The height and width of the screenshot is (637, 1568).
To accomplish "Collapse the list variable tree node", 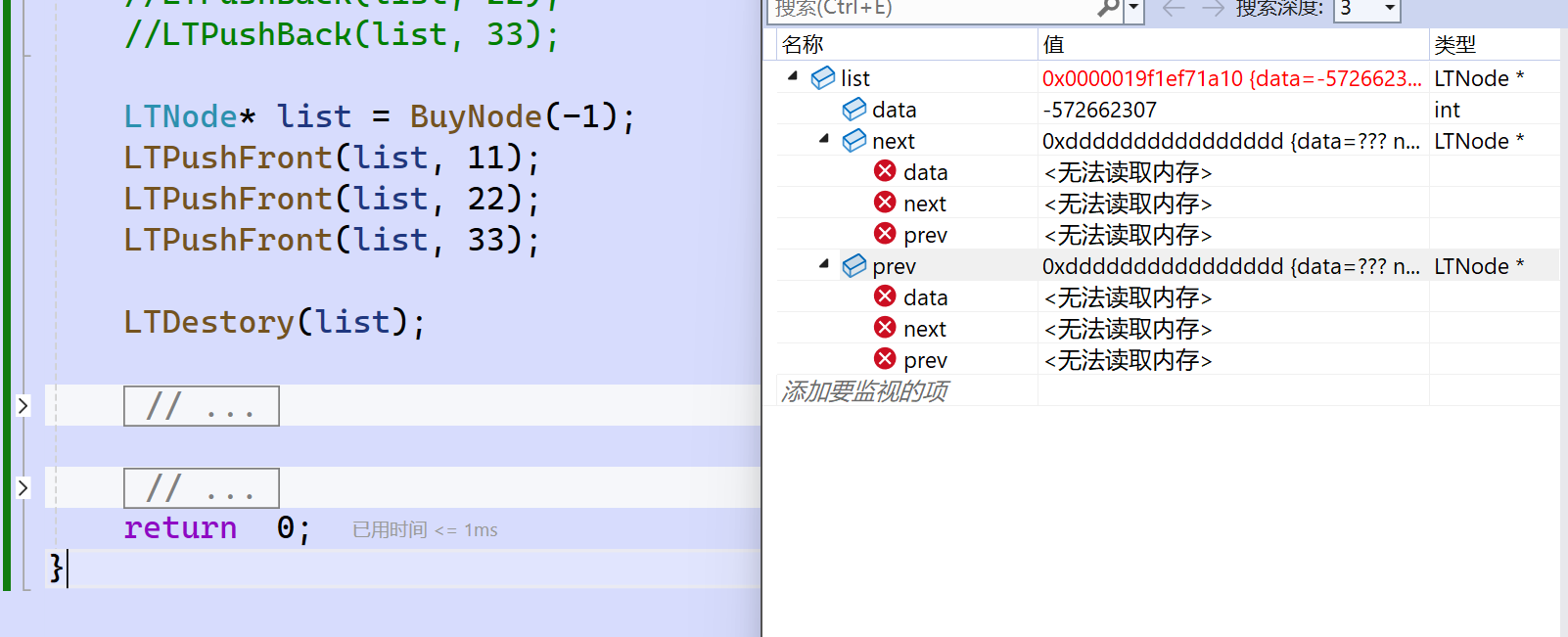I will [793, 76].
